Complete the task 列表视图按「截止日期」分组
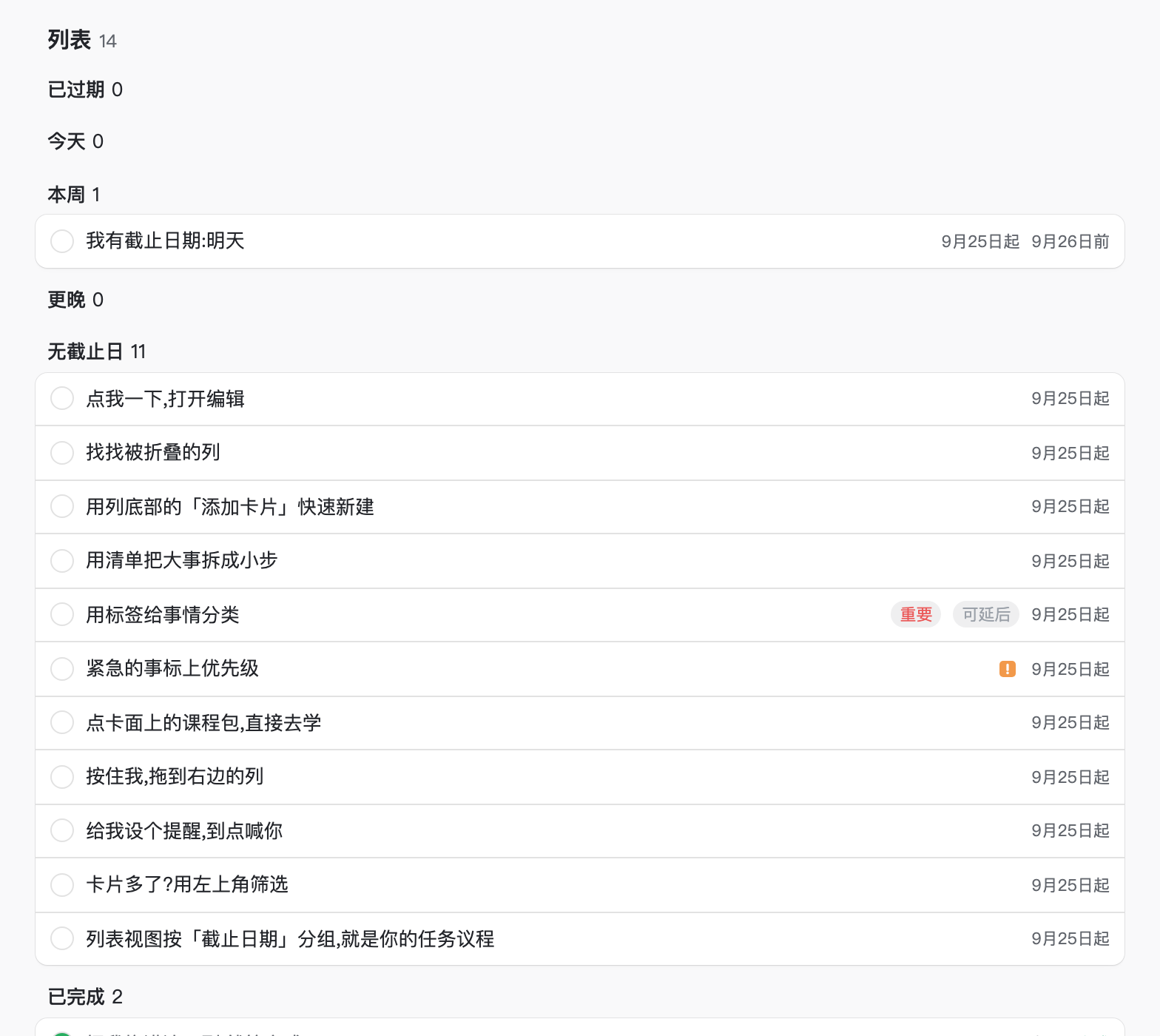 [62, 938]
